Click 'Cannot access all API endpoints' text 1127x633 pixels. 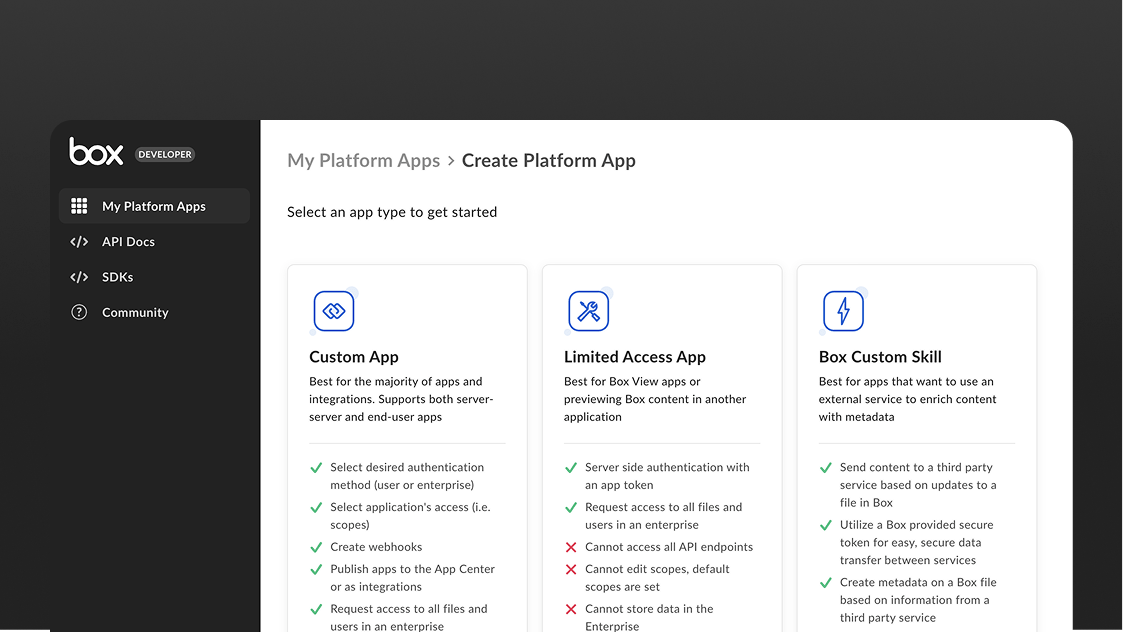(x=669, y=547)
